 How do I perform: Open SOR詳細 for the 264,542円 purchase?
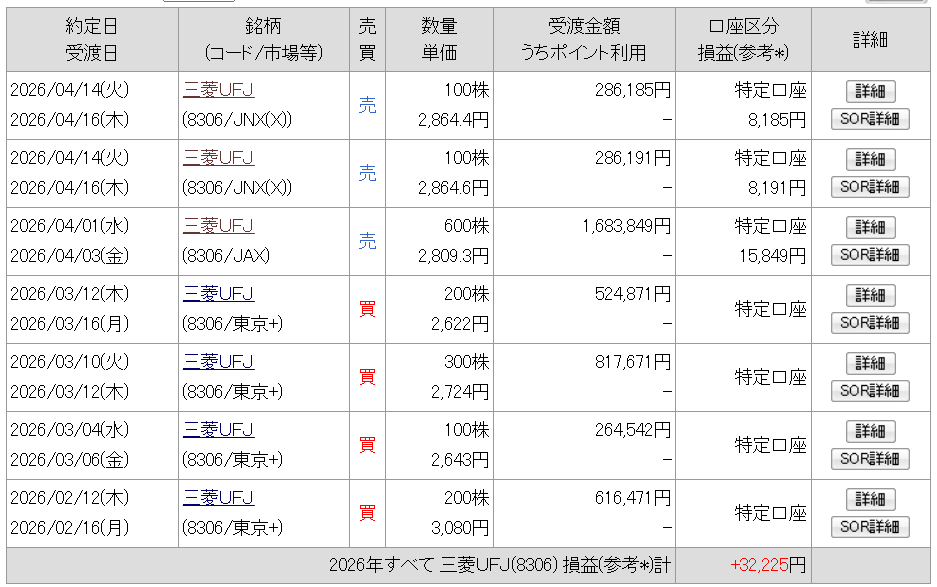870,460
